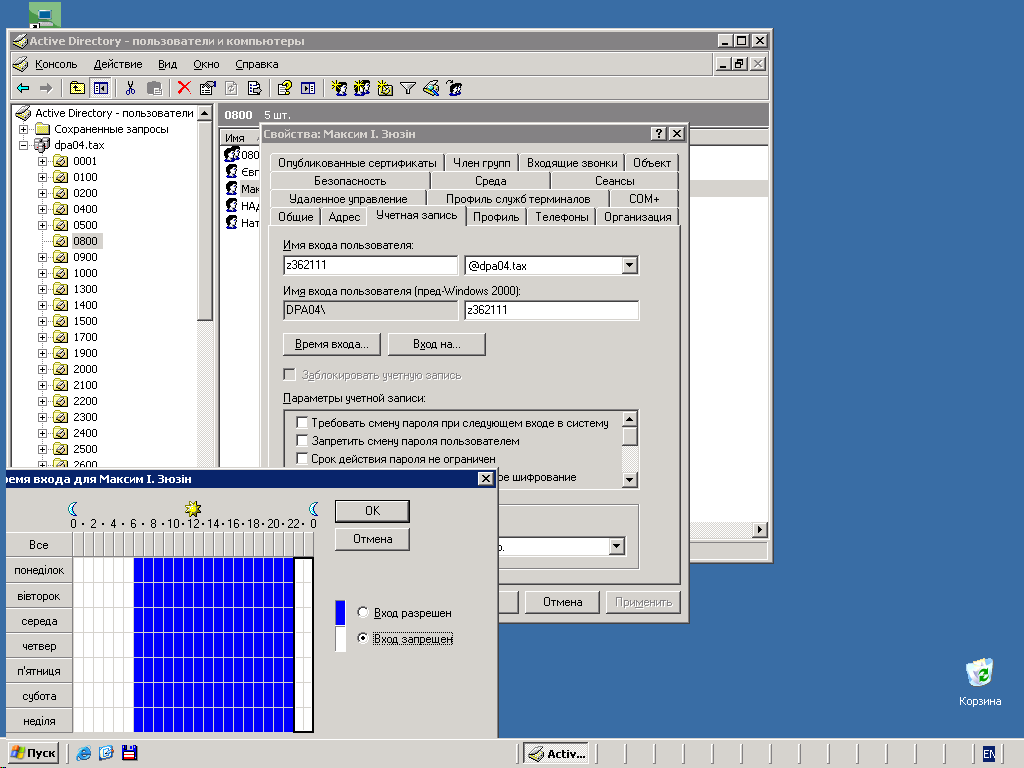The width and height of the screenshot is (1024, 768).
Task: Check 'Требовать смену пароля при следующем входе'
Action: pyautogui.click(x=302, y=423)
